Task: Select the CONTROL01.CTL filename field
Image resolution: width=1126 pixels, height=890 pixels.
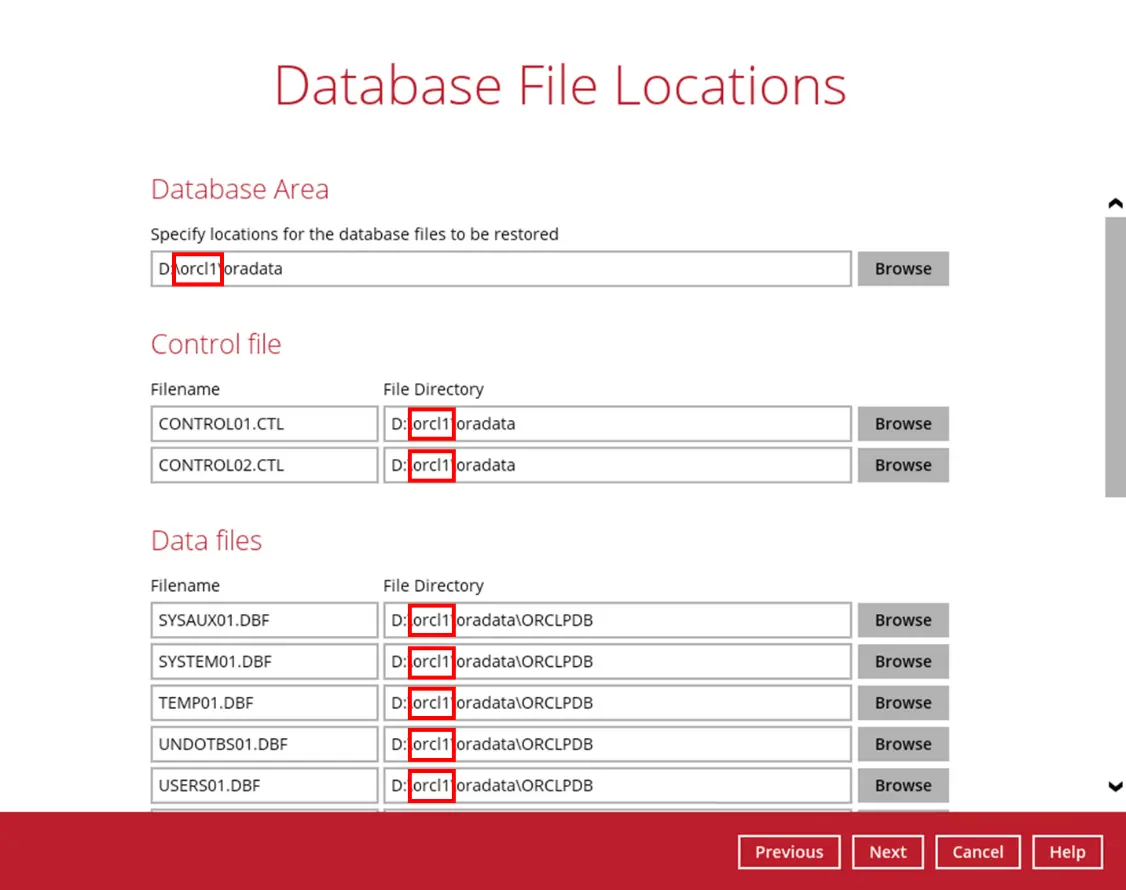Action: tap(263, 423)
